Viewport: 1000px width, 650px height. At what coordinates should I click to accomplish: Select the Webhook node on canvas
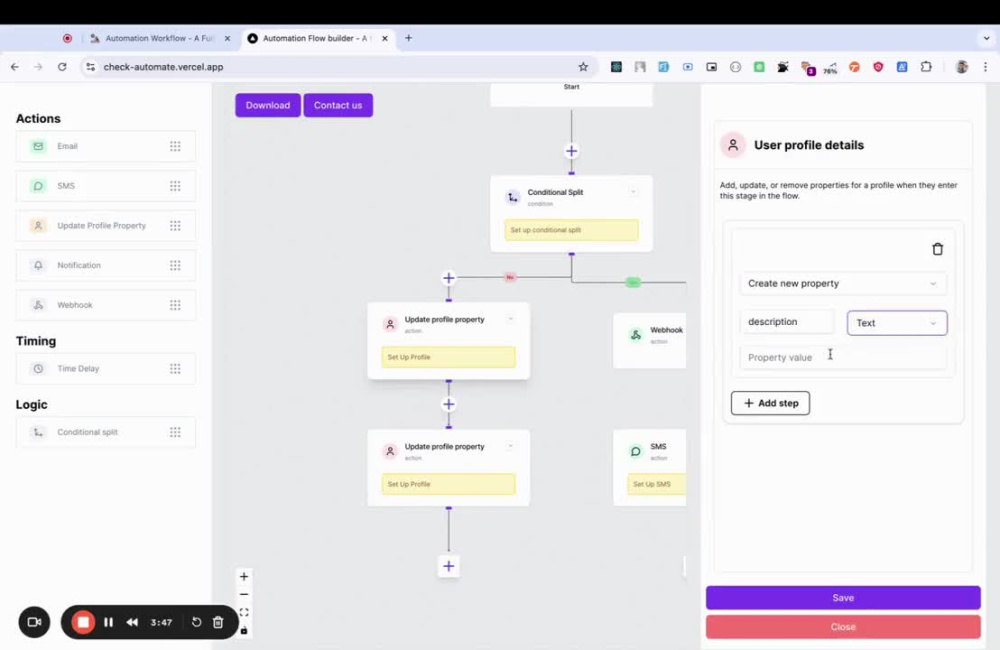click(650, 341)
